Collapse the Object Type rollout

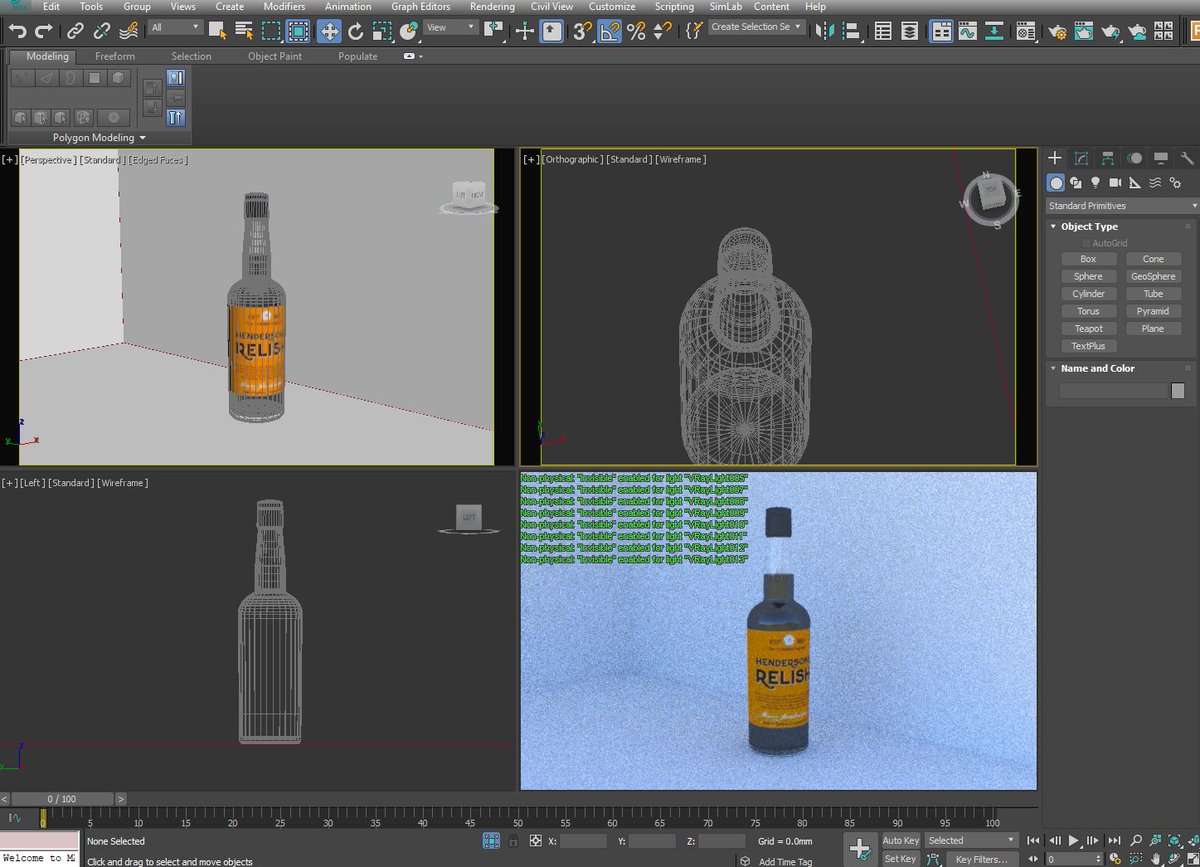pyautogui.click(x=1089, y=226)
